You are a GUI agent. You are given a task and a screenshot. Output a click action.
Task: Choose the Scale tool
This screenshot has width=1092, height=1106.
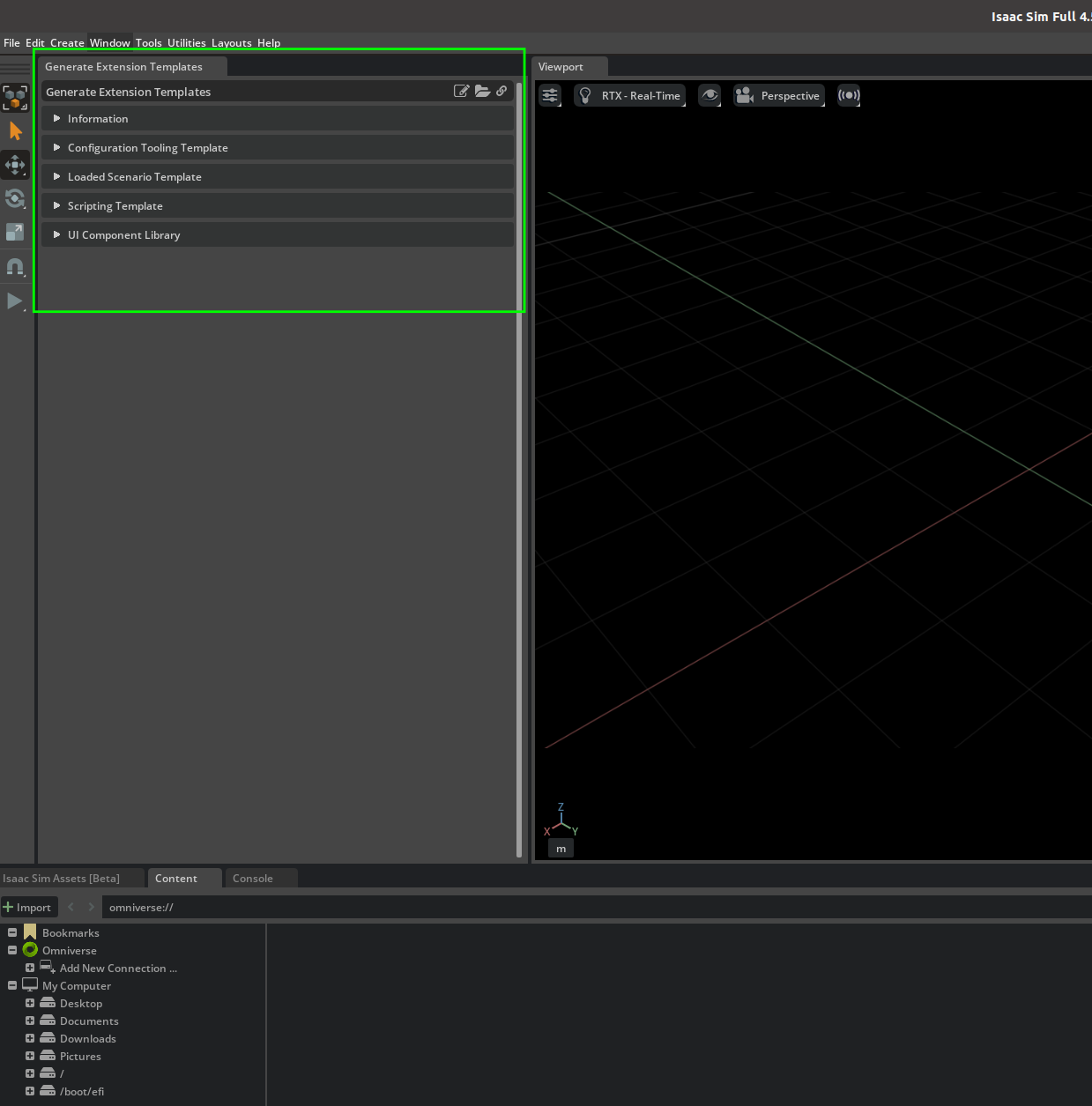tap(15, 232)
